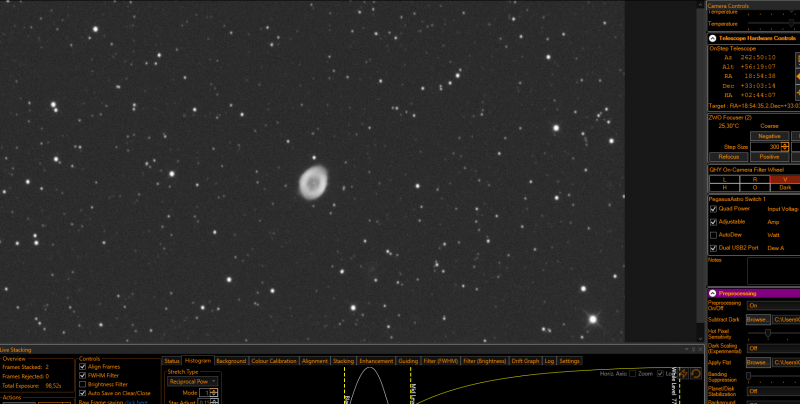Image resolution: width=800 pixels, height=404 pixels.
Task: Click the reset stretch circular arrow icon
Action: 695,374
